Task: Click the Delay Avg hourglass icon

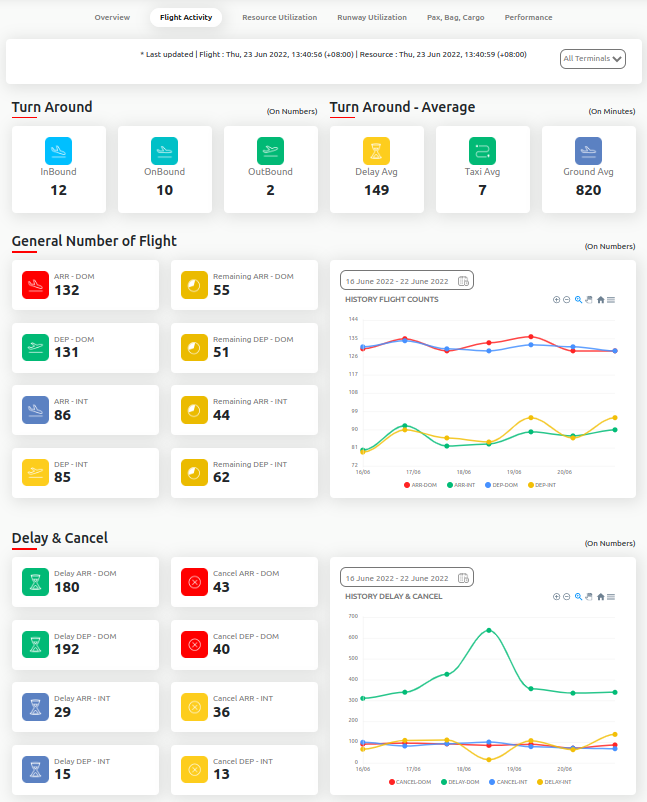Action: [x=376, y=151]
